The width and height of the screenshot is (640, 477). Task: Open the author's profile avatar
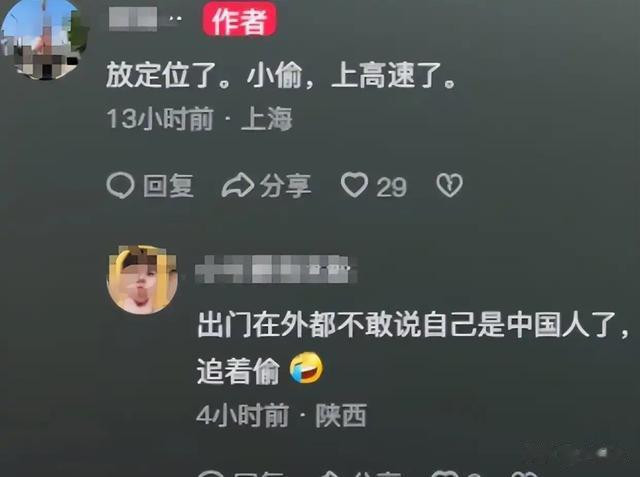coord(43,39)
